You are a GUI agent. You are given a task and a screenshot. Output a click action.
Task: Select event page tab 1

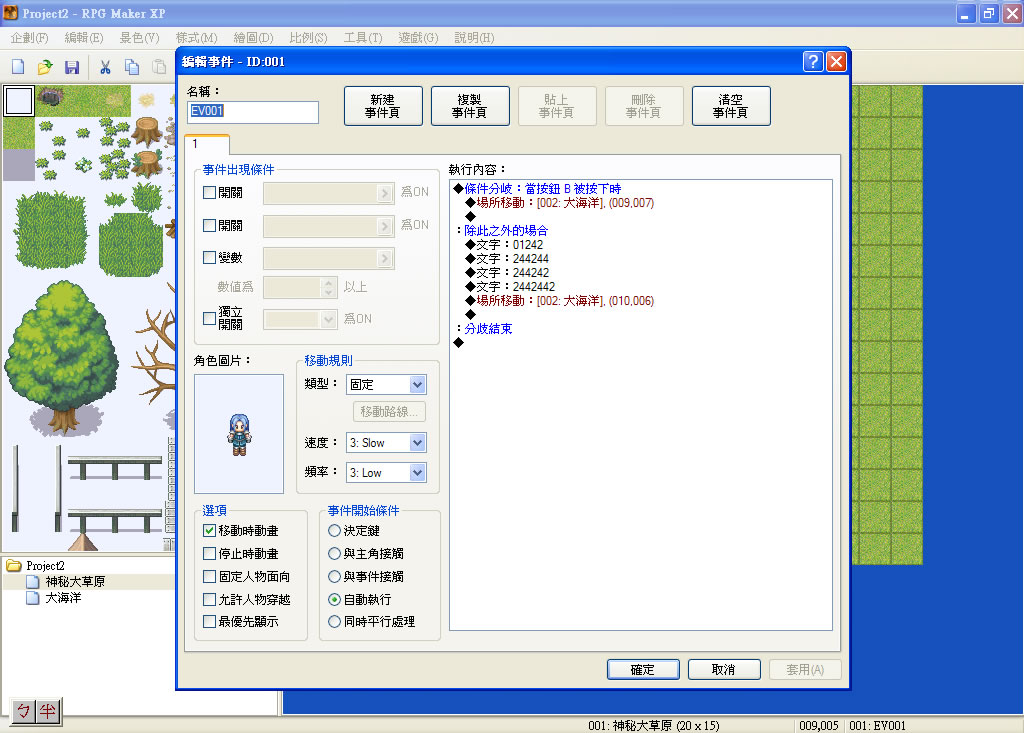(x=206, y=144)
